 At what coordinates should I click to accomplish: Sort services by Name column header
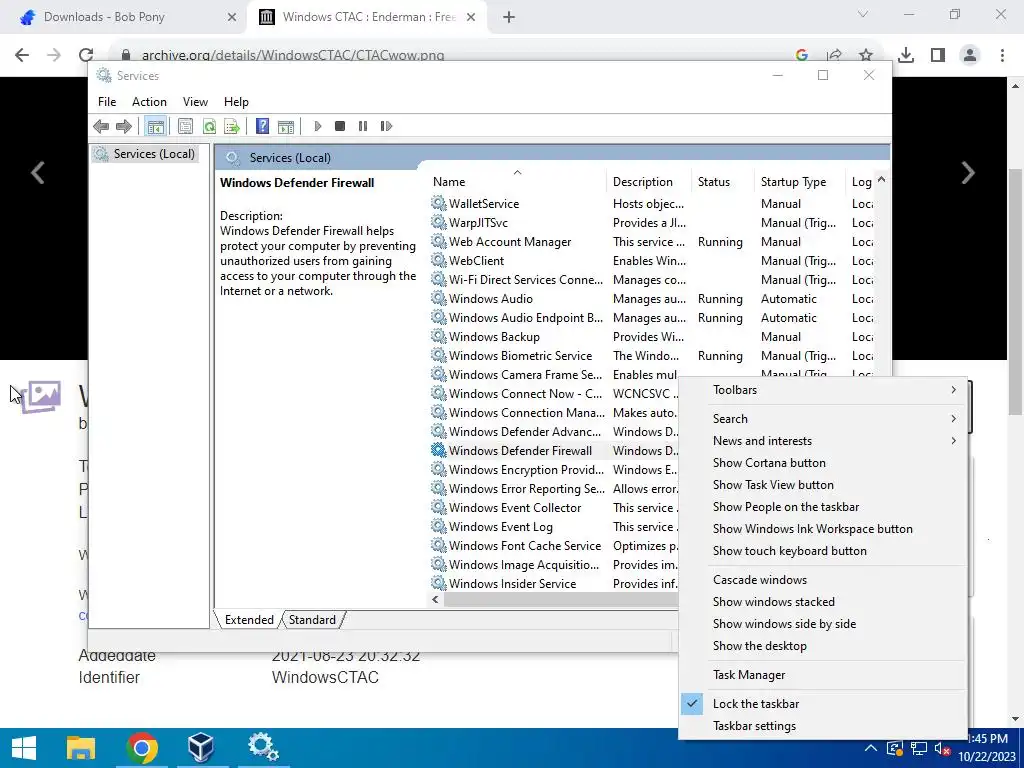(x=517, y=182)
